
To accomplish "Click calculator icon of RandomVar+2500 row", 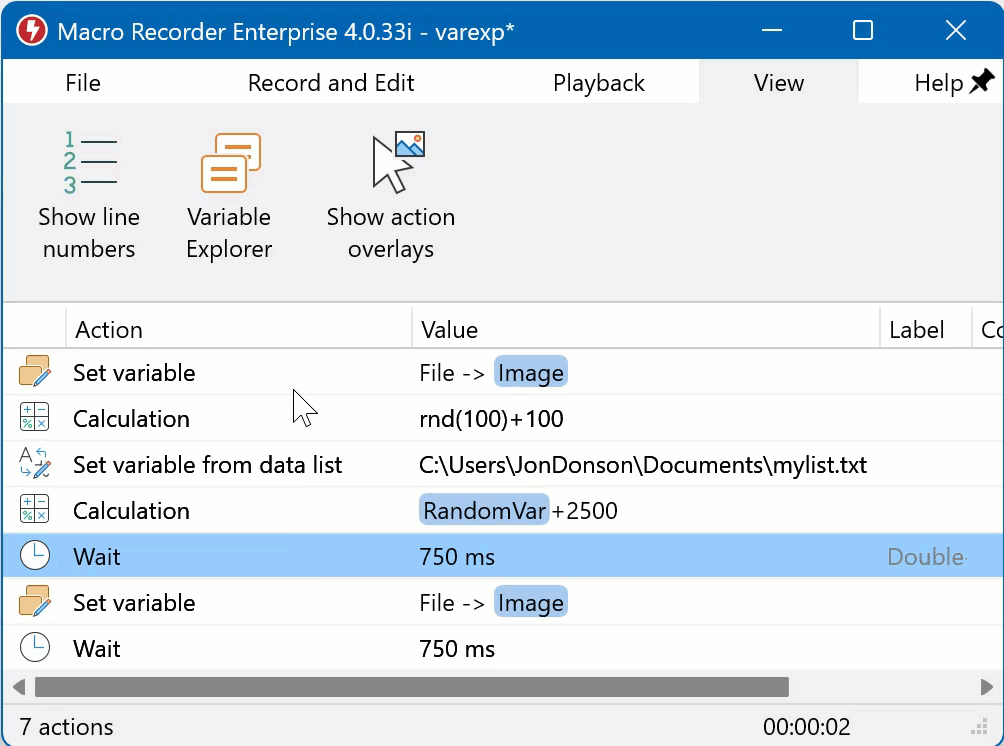I will coord(35,511).
